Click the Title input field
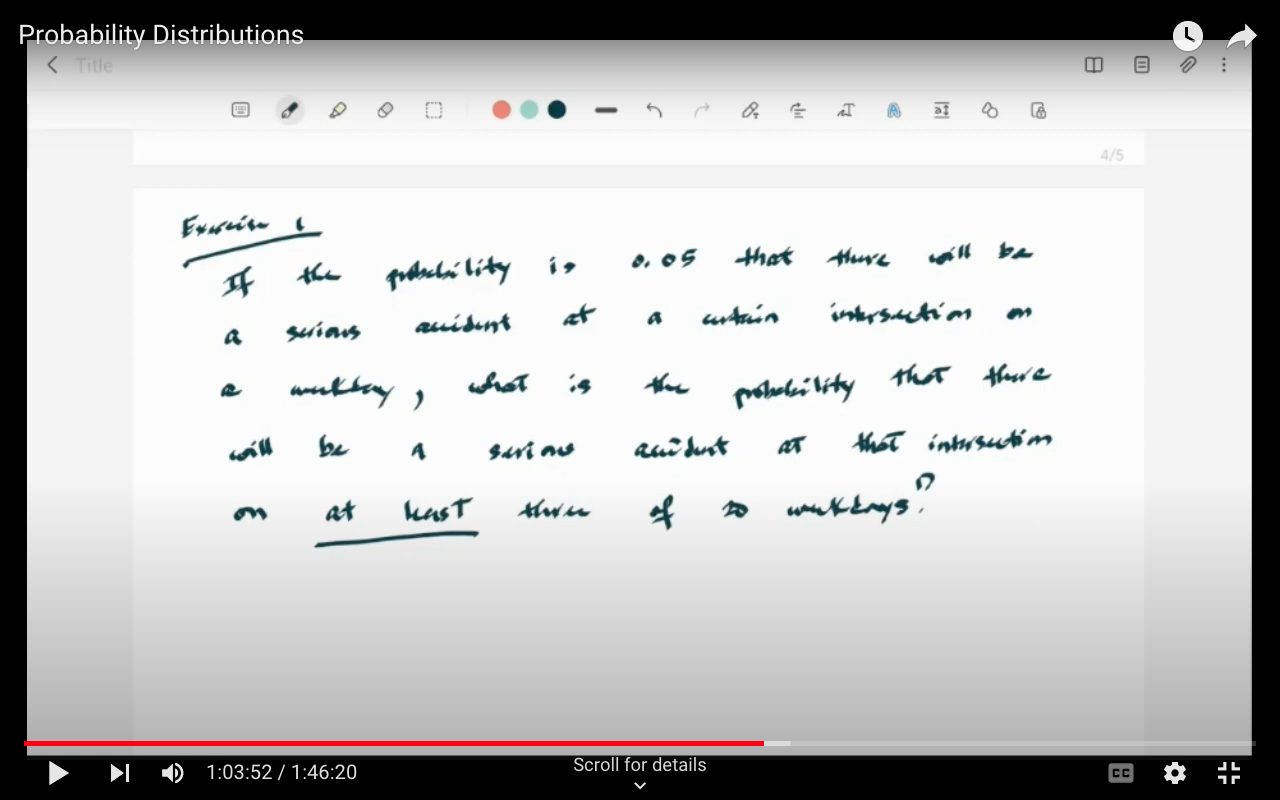This screenshot has height=800, width=1280. pos(94,65)
